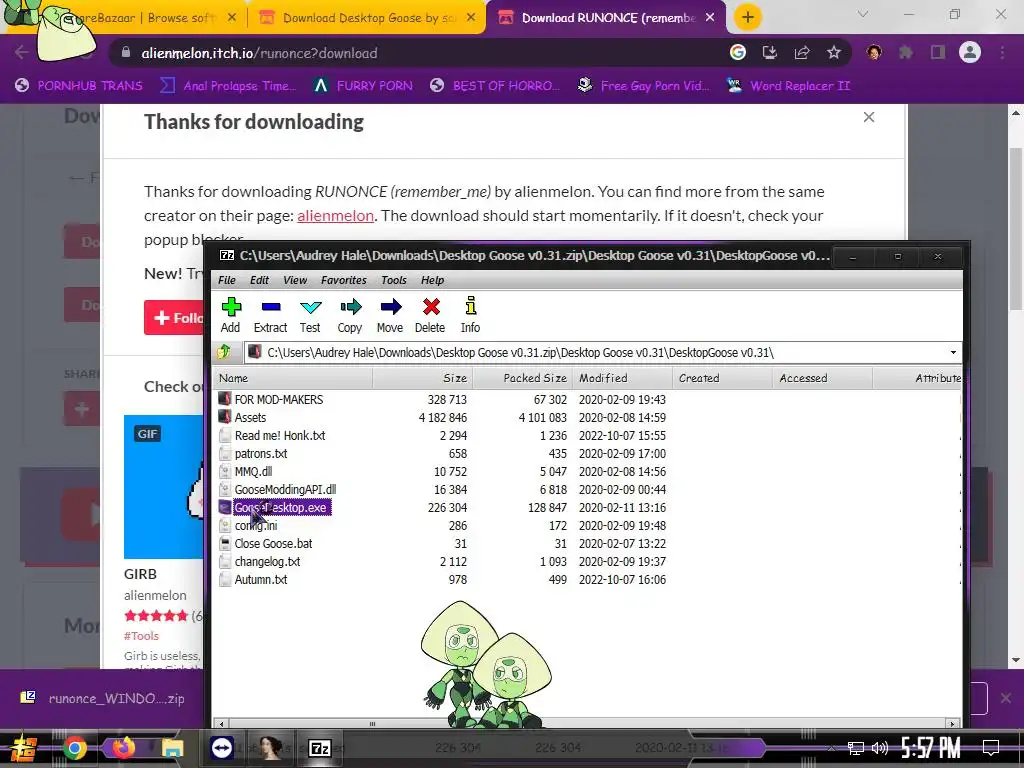Click the 7-Zip scrollbar right arrow
The height and width of the screenshot is (768, 1024).
click(953, 724)
